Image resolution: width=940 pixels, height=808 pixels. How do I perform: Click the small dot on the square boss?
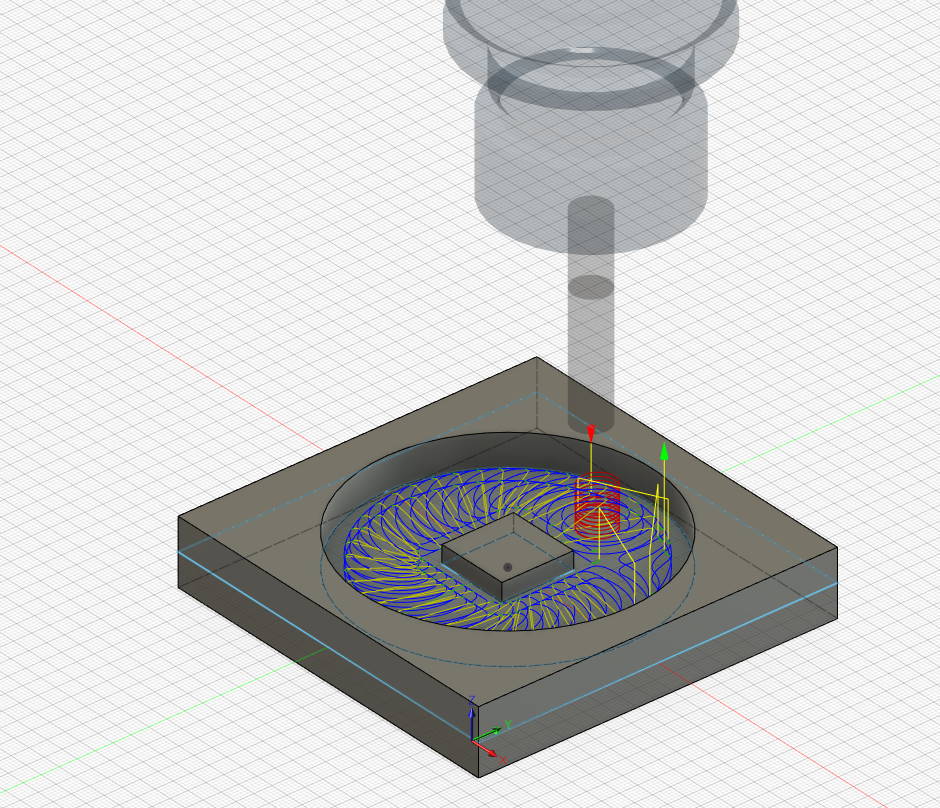pos(508,567)
